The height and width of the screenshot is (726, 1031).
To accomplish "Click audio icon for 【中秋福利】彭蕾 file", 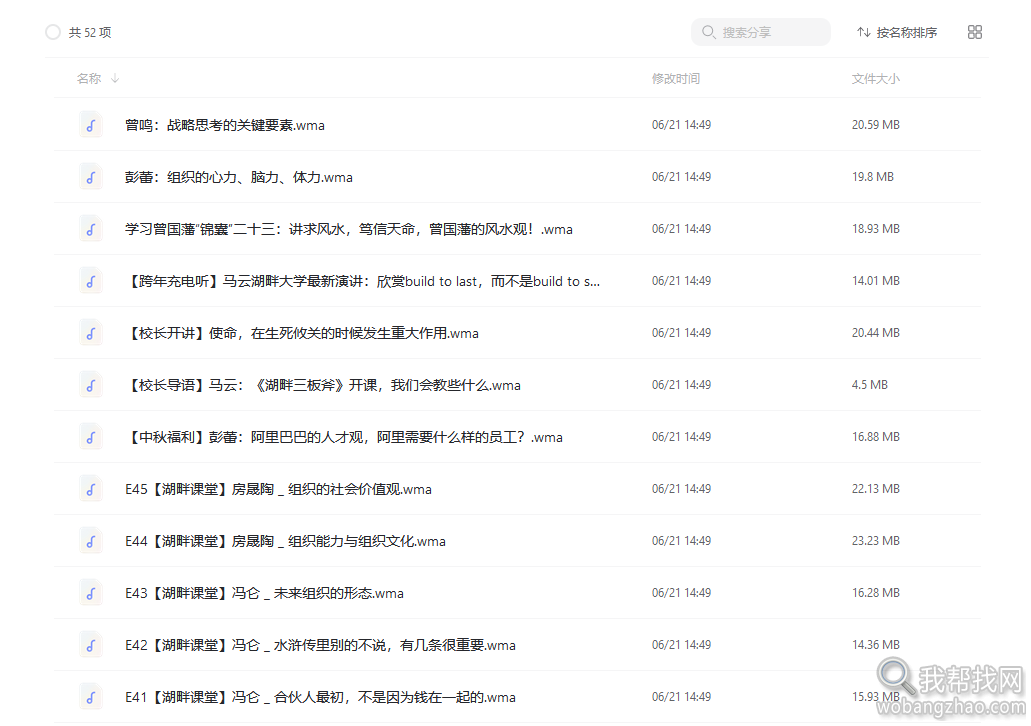I will pyautogui.click(x=91, y=437).
